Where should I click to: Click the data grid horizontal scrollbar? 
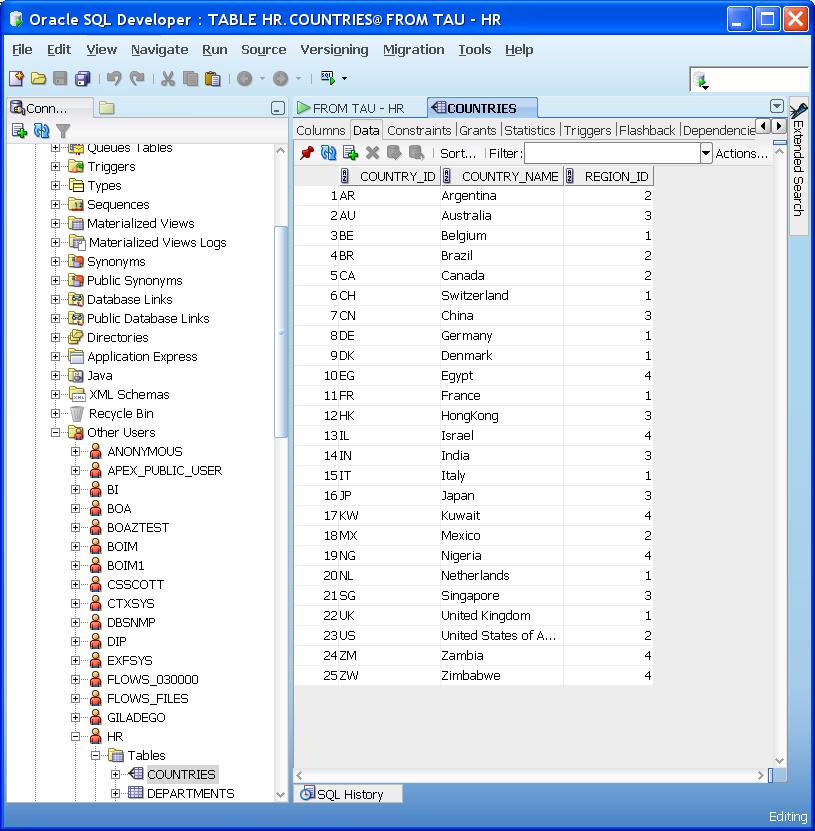(530, 775)
